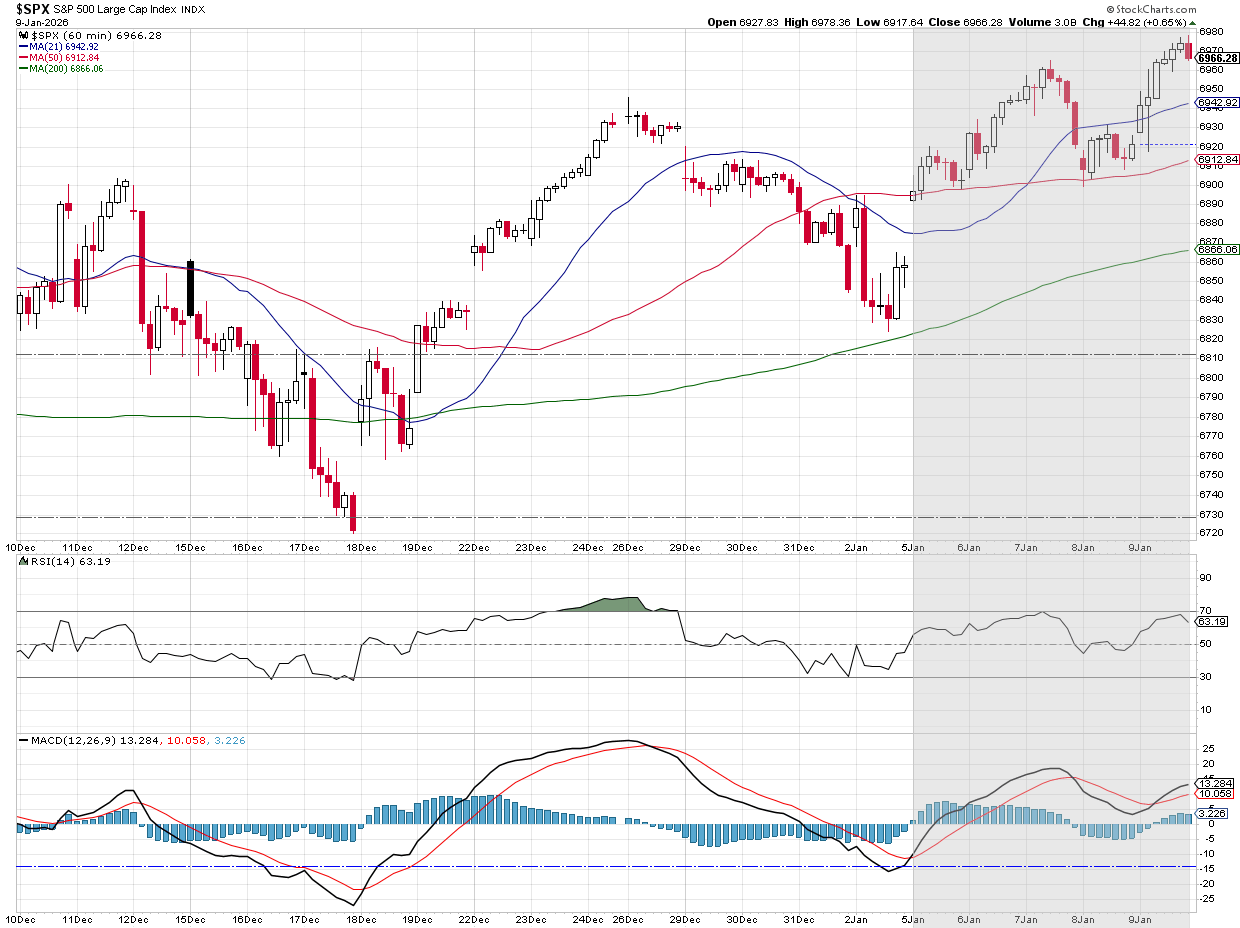This screenshot has height=928, width=1240.
Task: Click the green MA(200) legend line marker
Action: [22, 68]
